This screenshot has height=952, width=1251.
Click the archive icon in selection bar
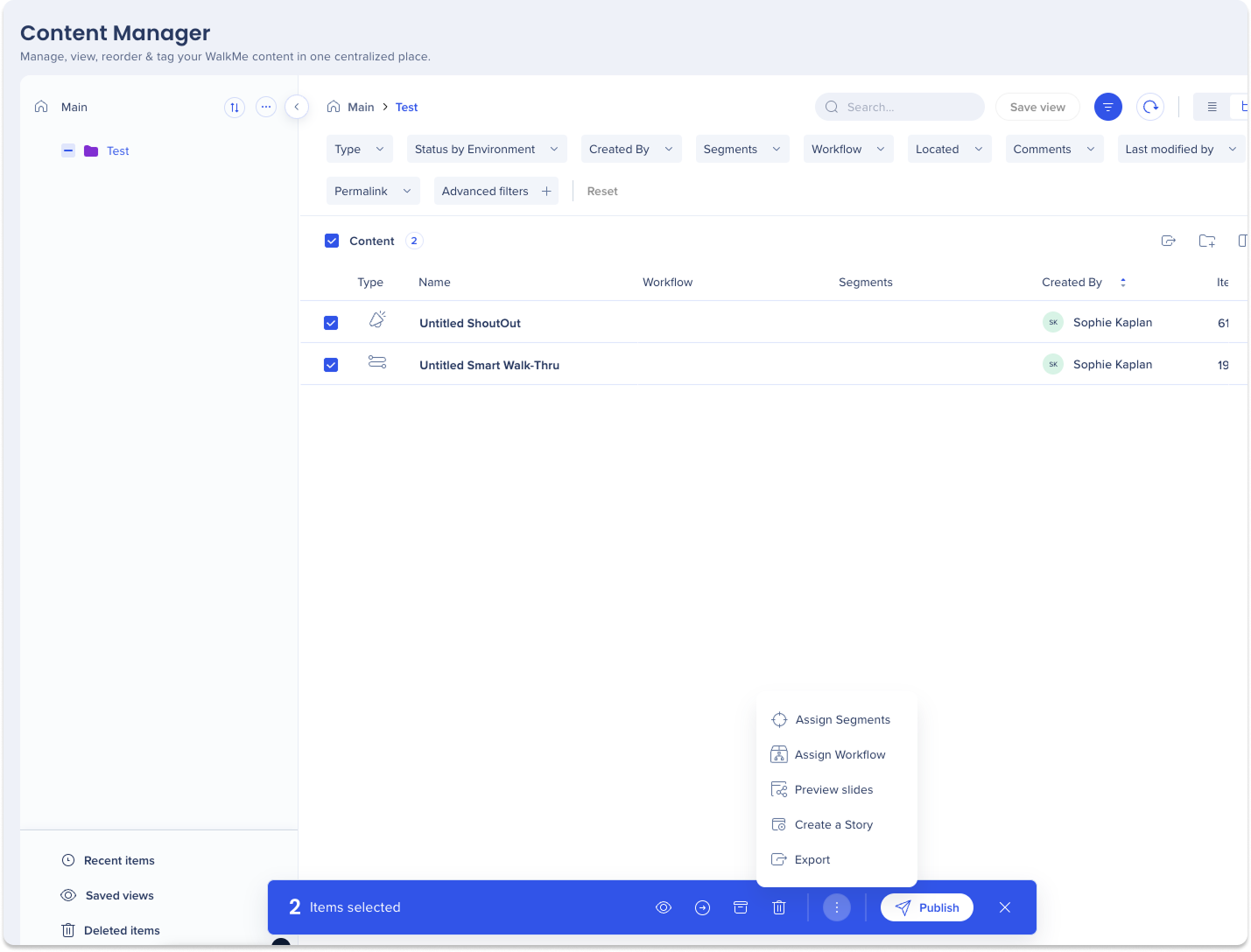tap(741, 907)
